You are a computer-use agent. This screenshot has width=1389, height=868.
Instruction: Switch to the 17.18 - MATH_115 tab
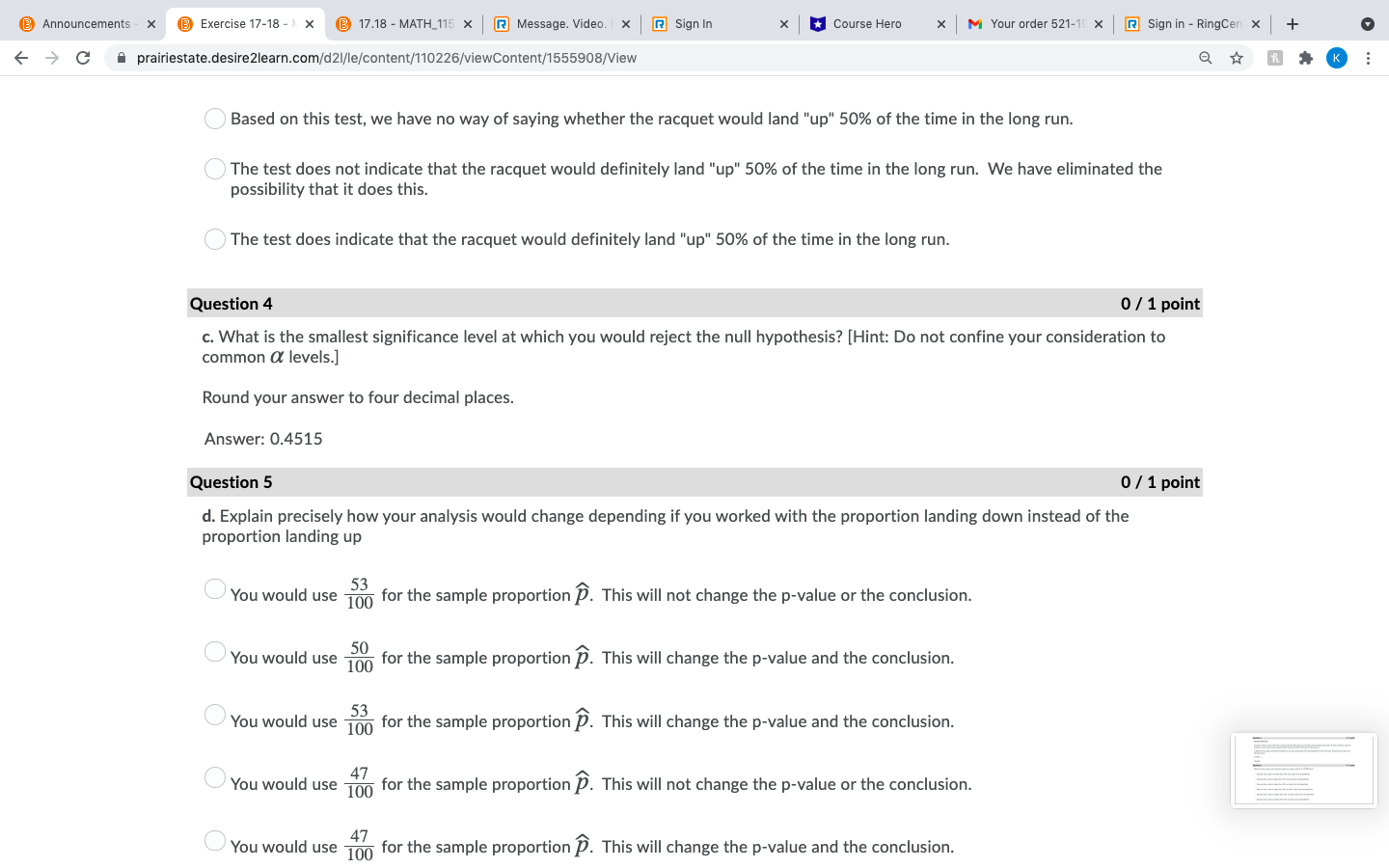click(405, 23)
